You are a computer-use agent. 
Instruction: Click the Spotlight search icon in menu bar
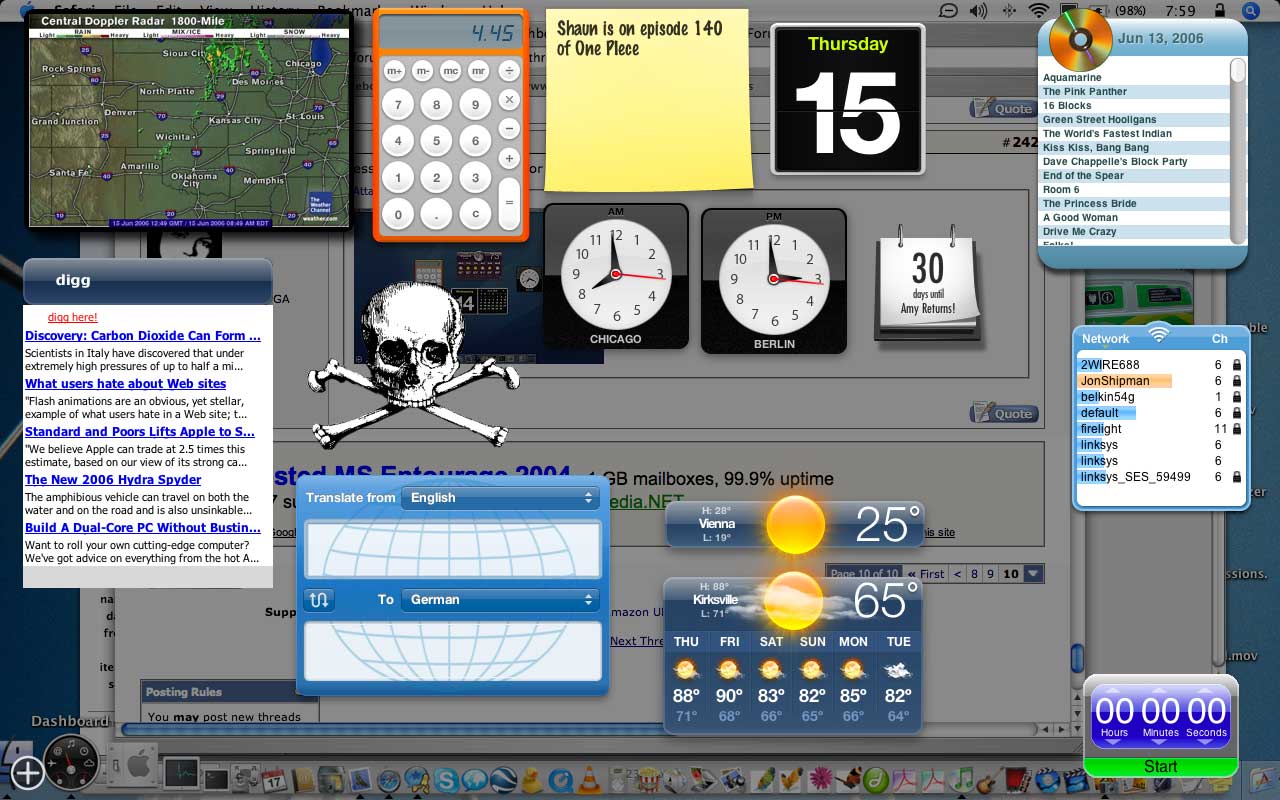click(x=1250, y=11)
